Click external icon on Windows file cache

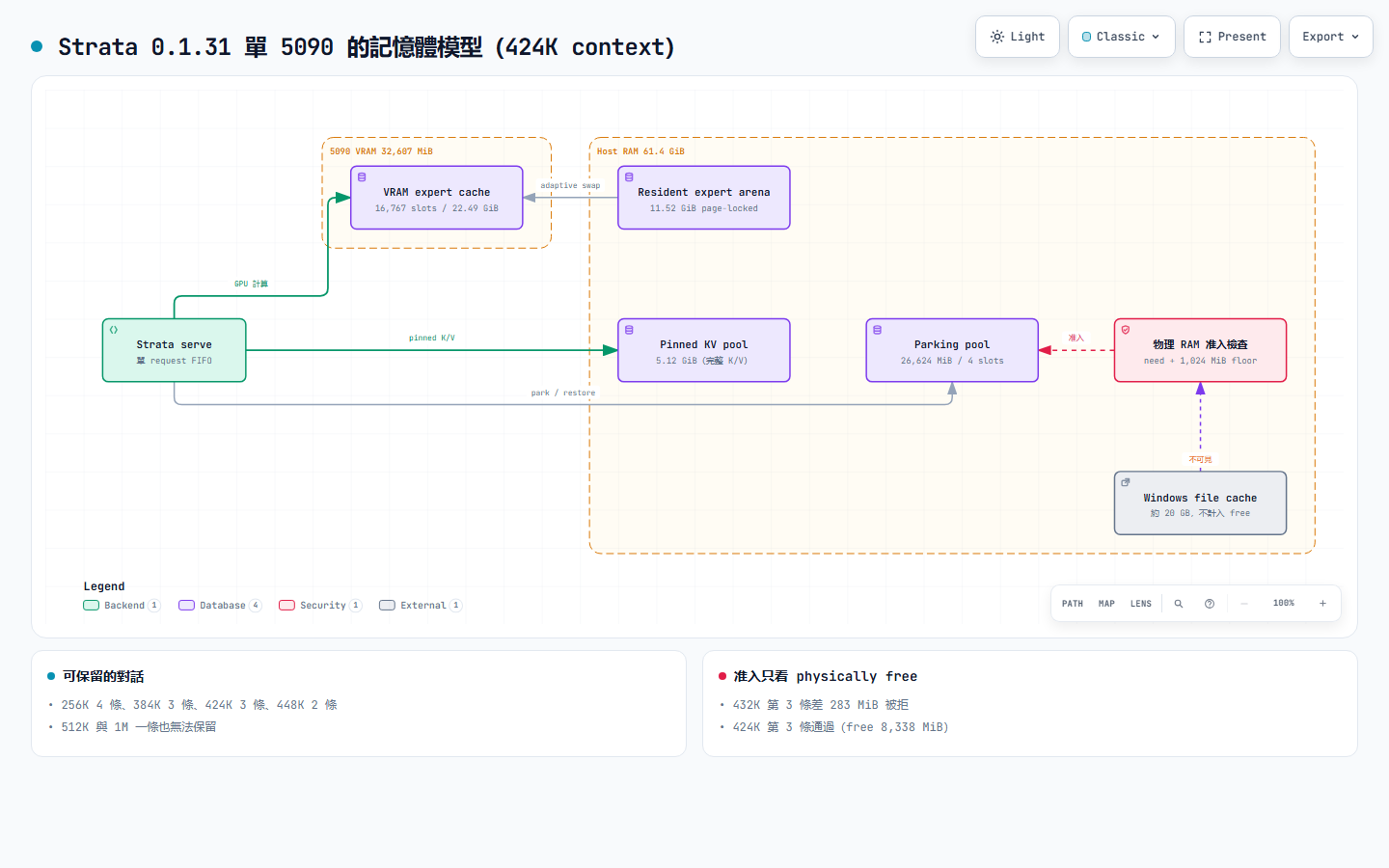[x=1125, y=482]
